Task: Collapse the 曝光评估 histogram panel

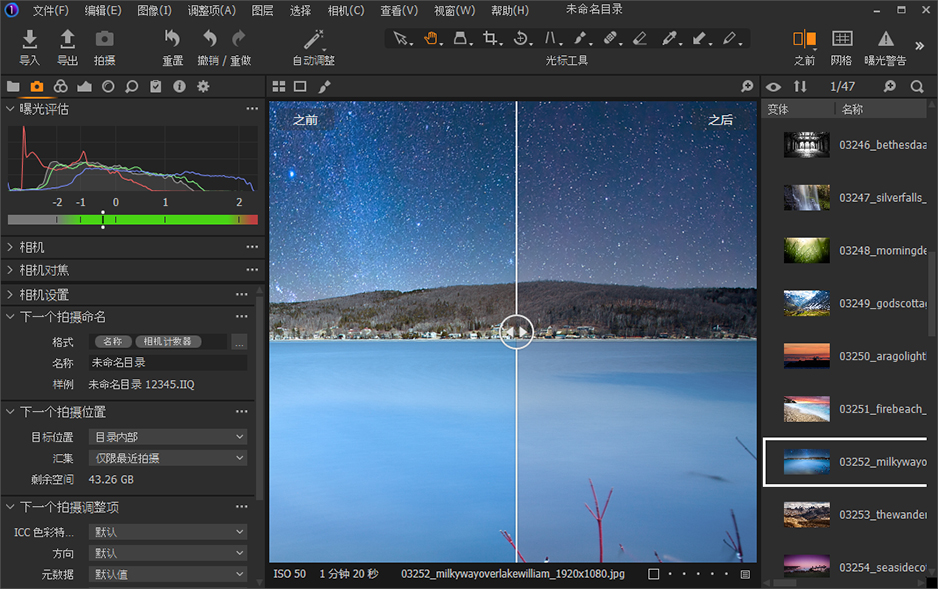Action: (10, 108)
